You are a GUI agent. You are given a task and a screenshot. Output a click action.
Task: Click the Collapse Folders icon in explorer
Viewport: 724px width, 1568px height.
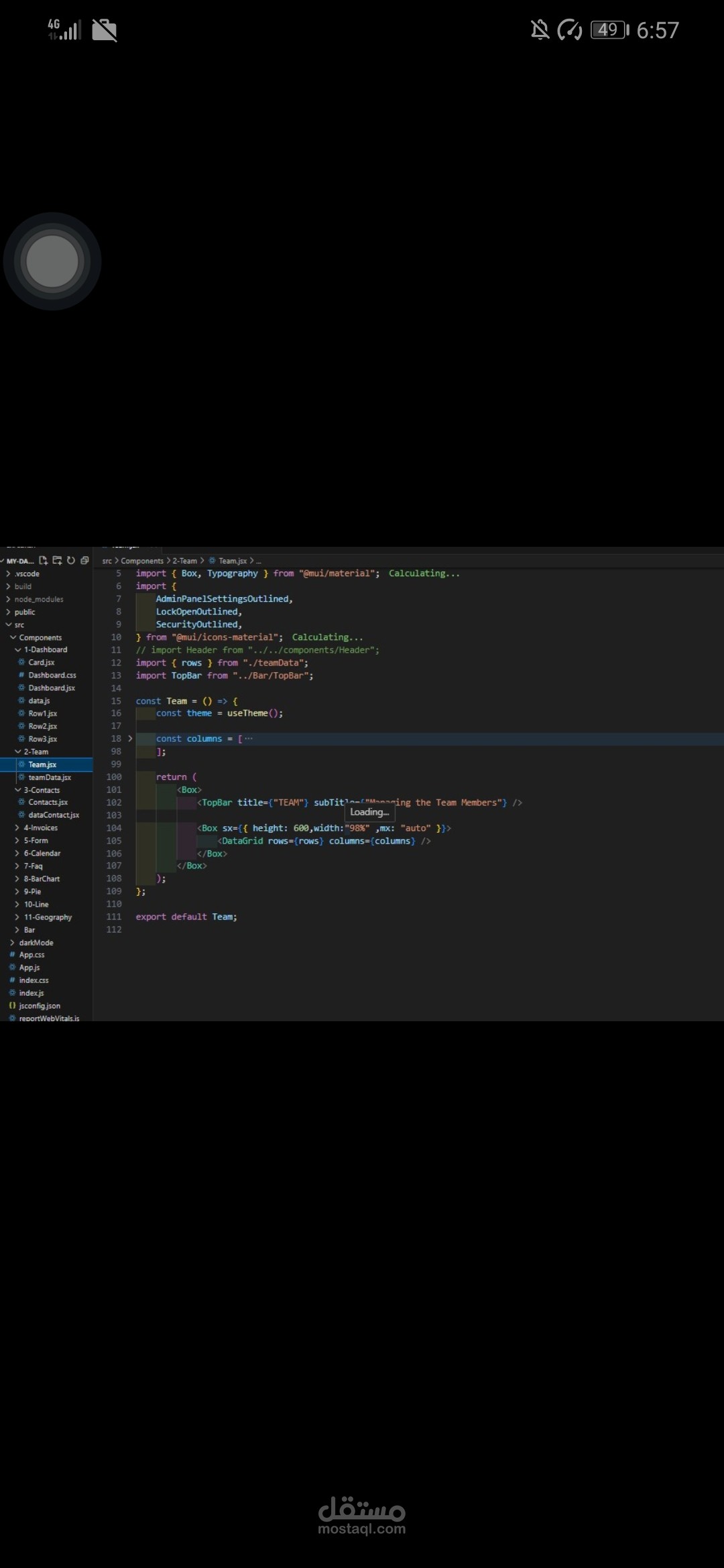(84, 560)
